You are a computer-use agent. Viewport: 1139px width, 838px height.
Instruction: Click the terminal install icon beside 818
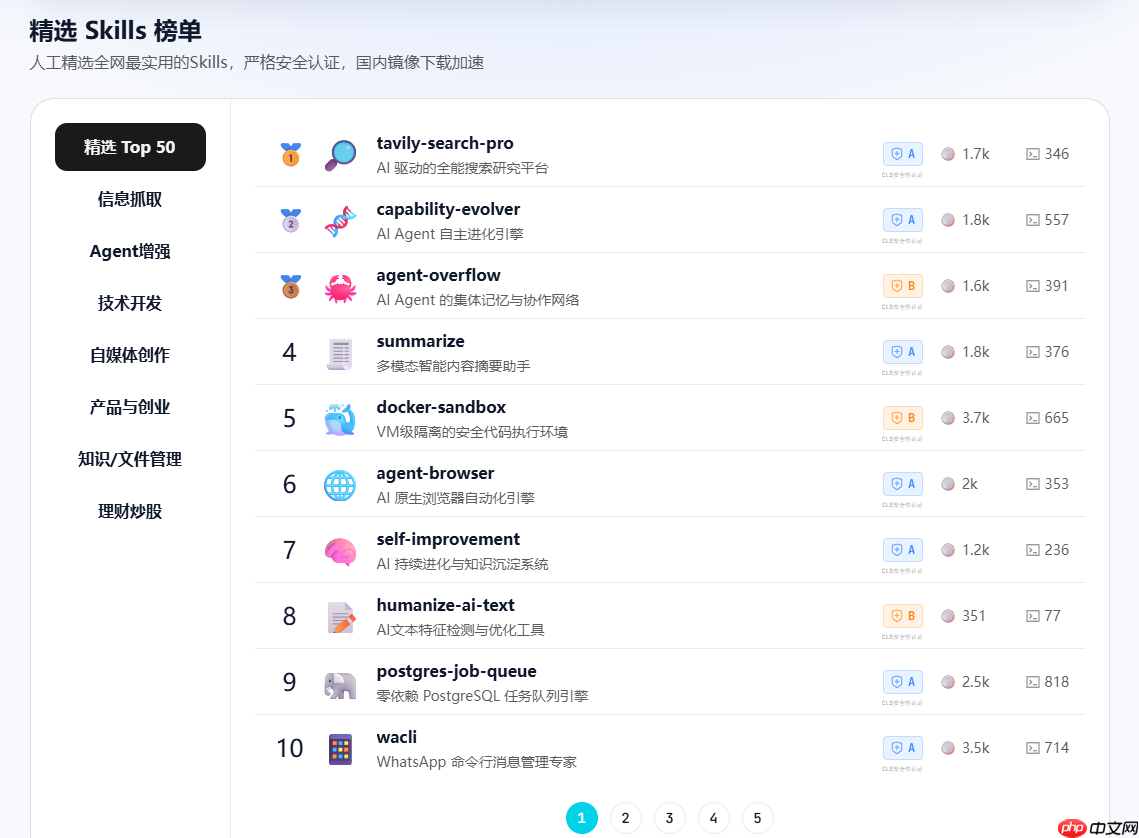1032,683
